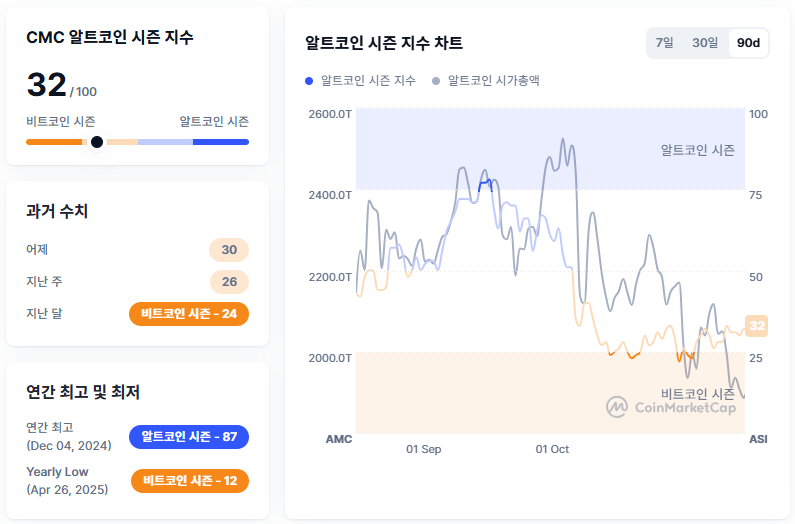Select the 7일 time range tab
Screen dimensions: 795x524
664,43
